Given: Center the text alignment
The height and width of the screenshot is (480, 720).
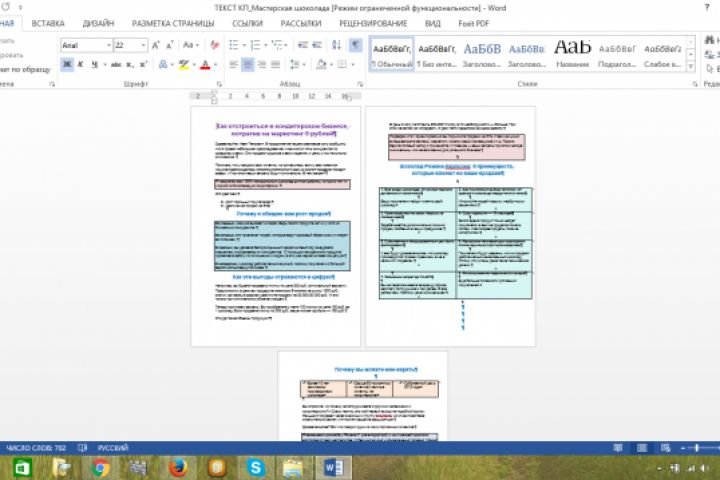Looking at the screenshot, I should tap(248, 64).
